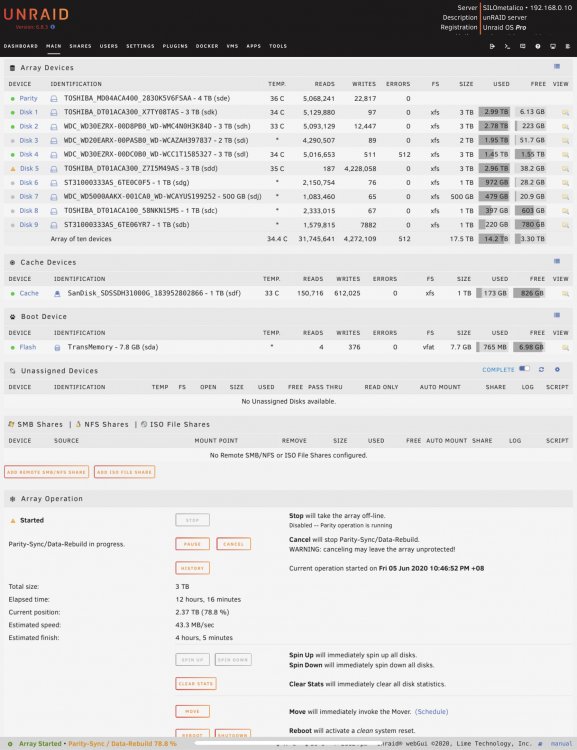Image resolution: width=577 pixels, height=750 pixels.
Task: Toggle Cache Devices reads/writes display icon
Action: tap(557, 261)
